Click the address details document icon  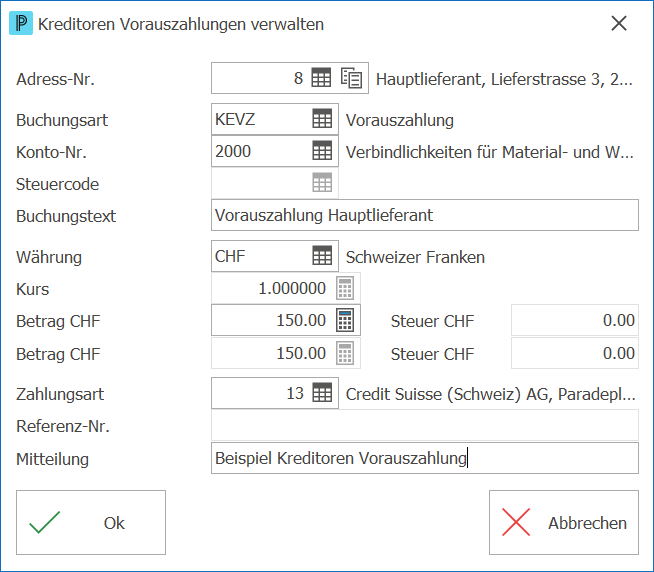[x=351, y=78]
